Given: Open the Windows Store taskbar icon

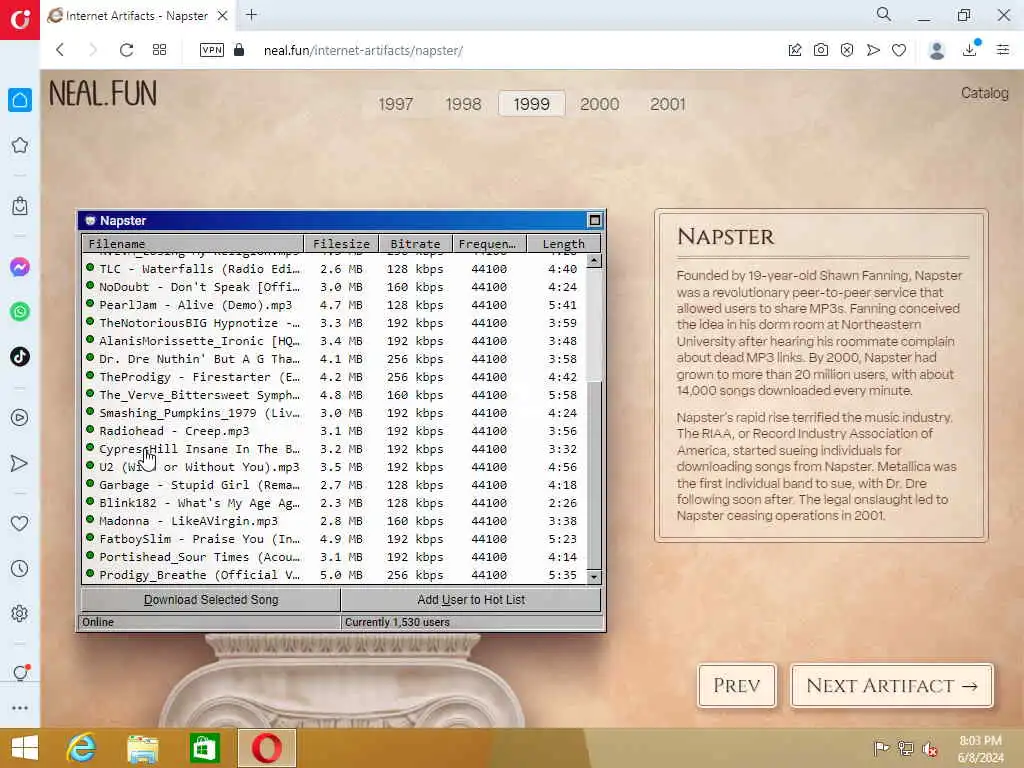Looking at the screenshot, I should pos(204,748).
